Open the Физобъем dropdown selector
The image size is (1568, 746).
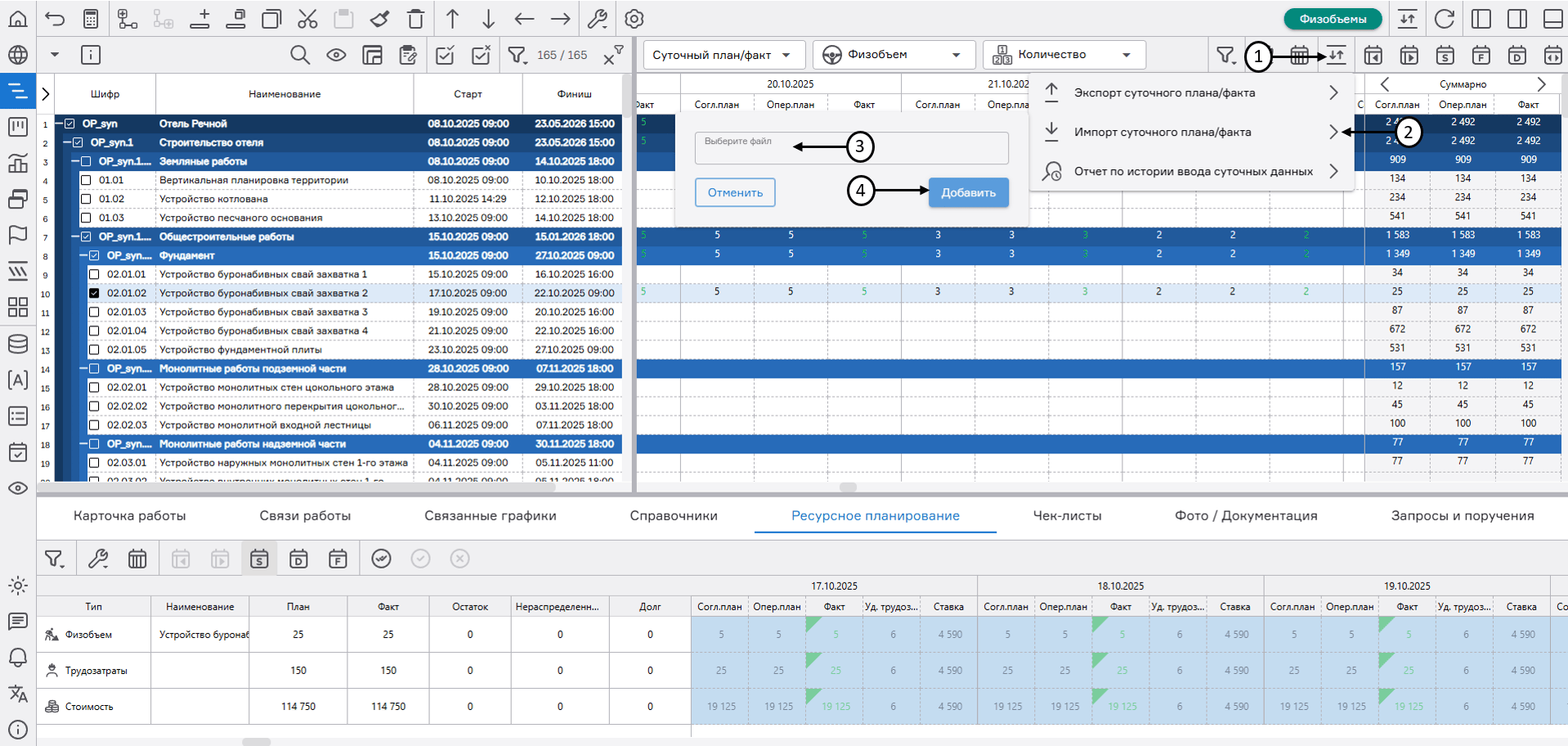pos(894,55)
